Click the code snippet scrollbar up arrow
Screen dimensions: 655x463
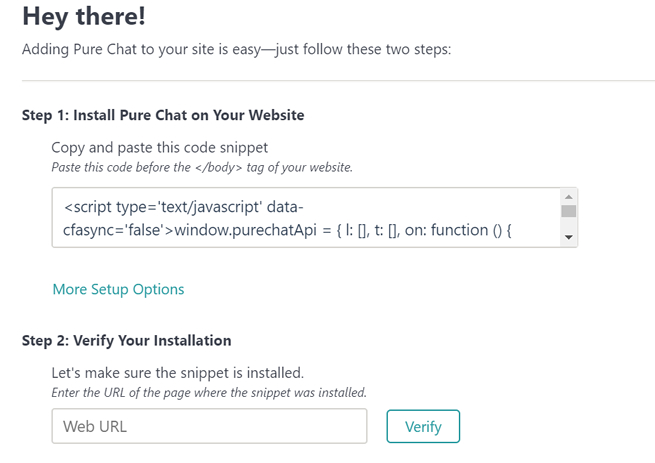(569, 197)
